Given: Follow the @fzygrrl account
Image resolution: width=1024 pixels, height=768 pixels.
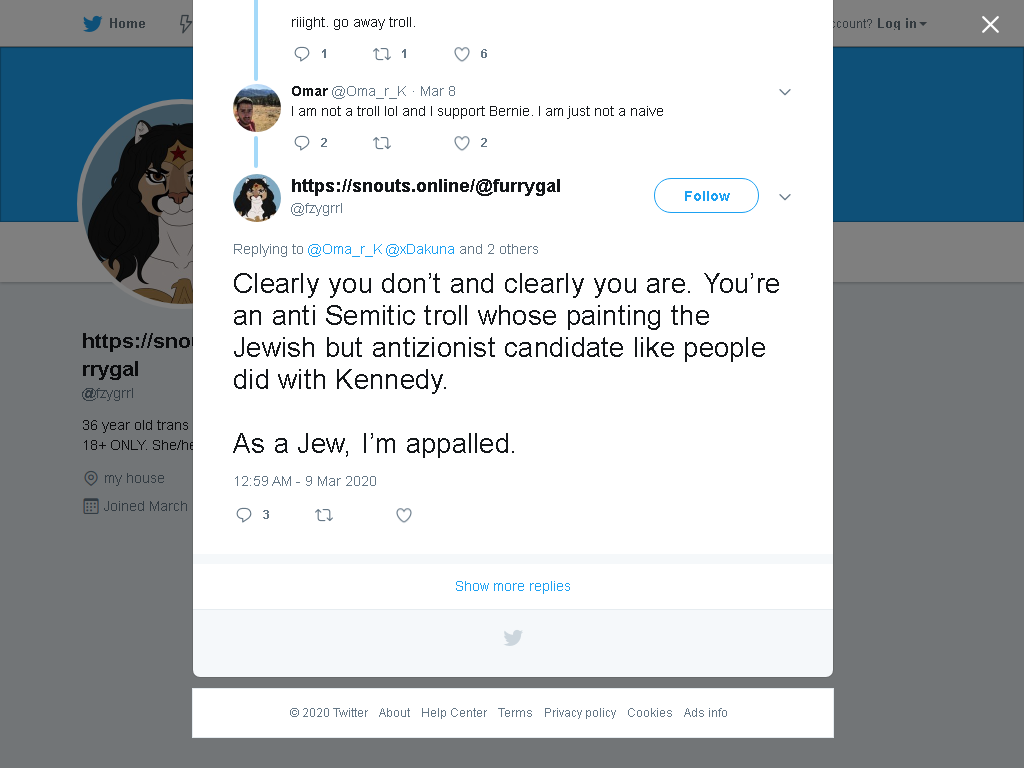Looking at the screenshot, I should [706, 195].
